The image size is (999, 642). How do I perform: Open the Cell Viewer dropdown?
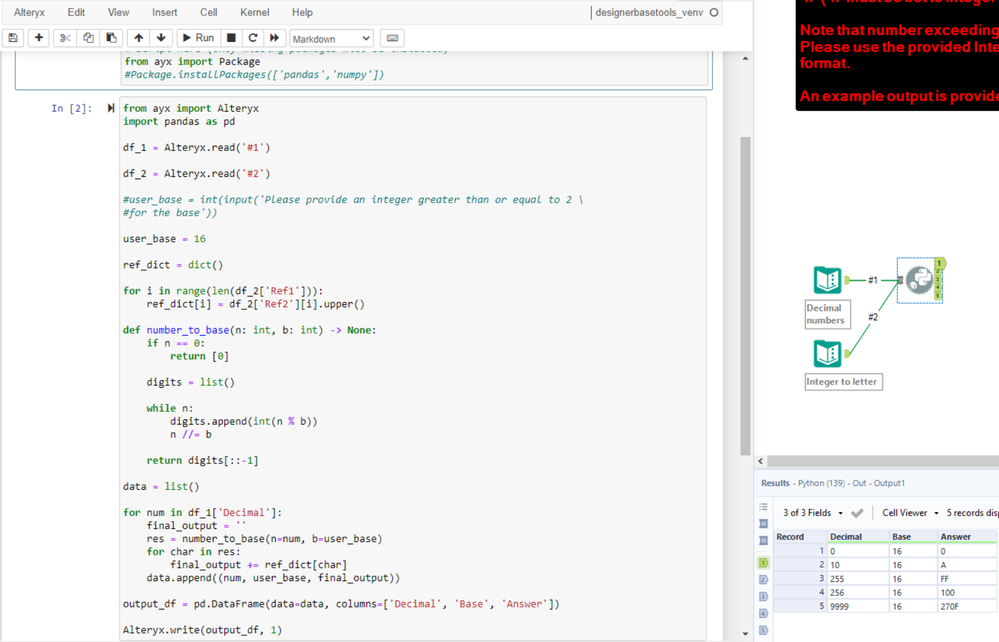tap(907, 510)
